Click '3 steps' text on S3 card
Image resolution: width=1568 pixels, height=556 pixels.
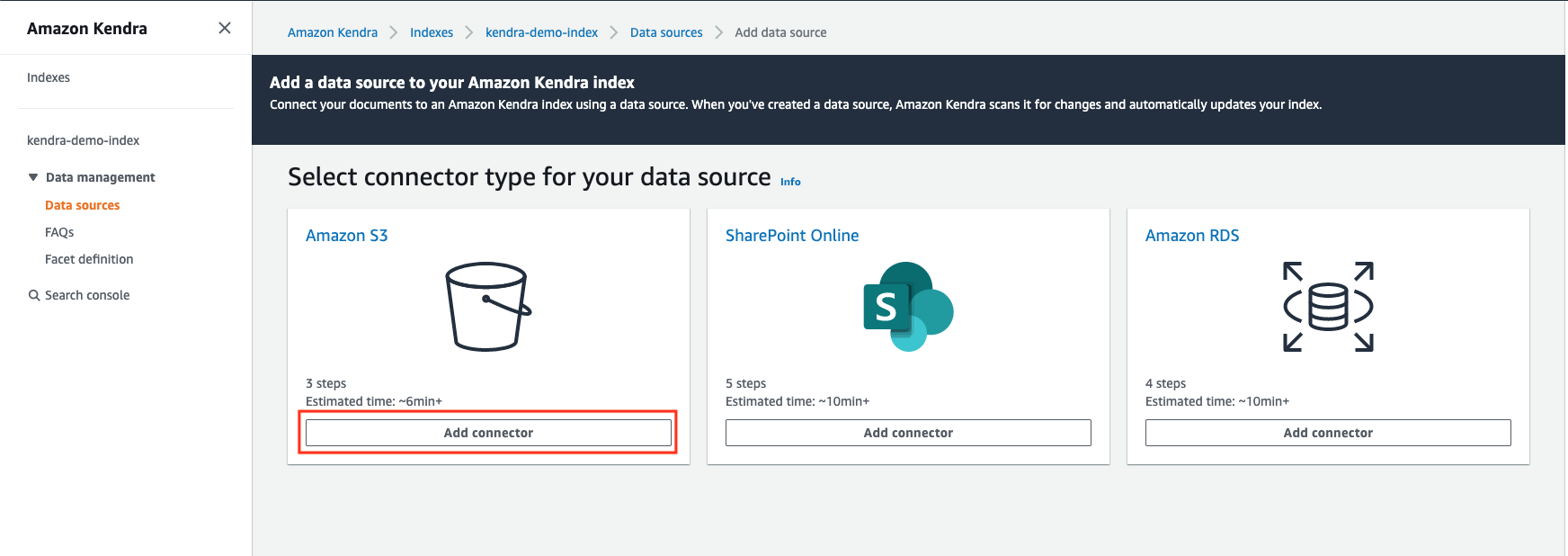325,383
